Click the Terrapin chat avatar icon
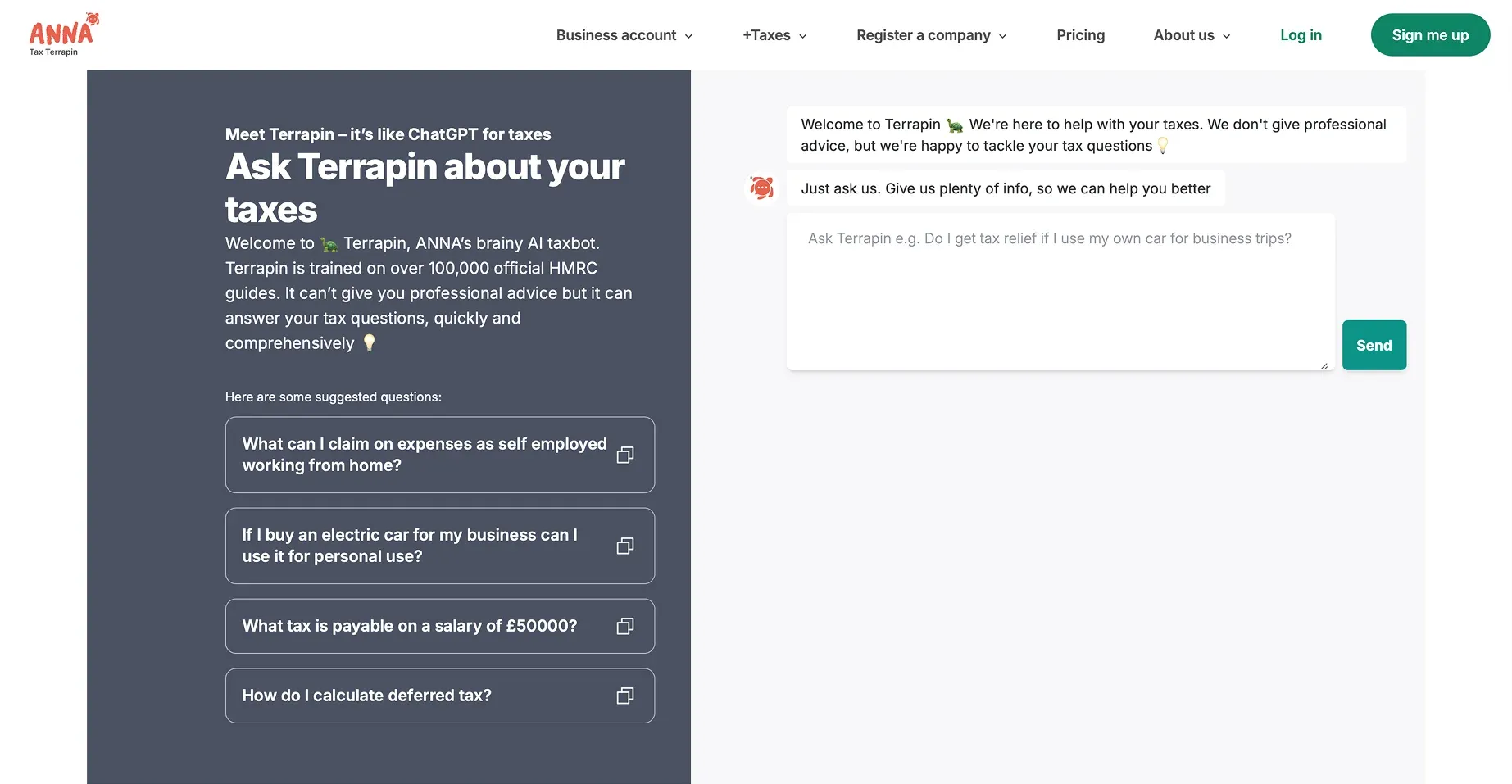 [762, 188]
